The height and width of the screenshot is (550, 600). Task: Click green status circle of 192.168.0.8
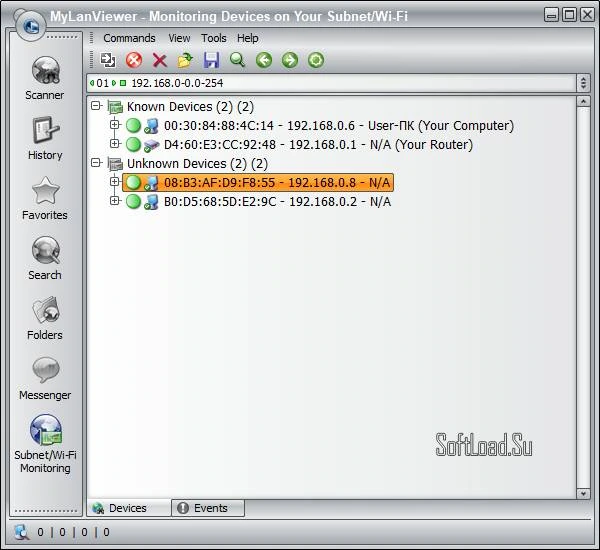[134, 183]
